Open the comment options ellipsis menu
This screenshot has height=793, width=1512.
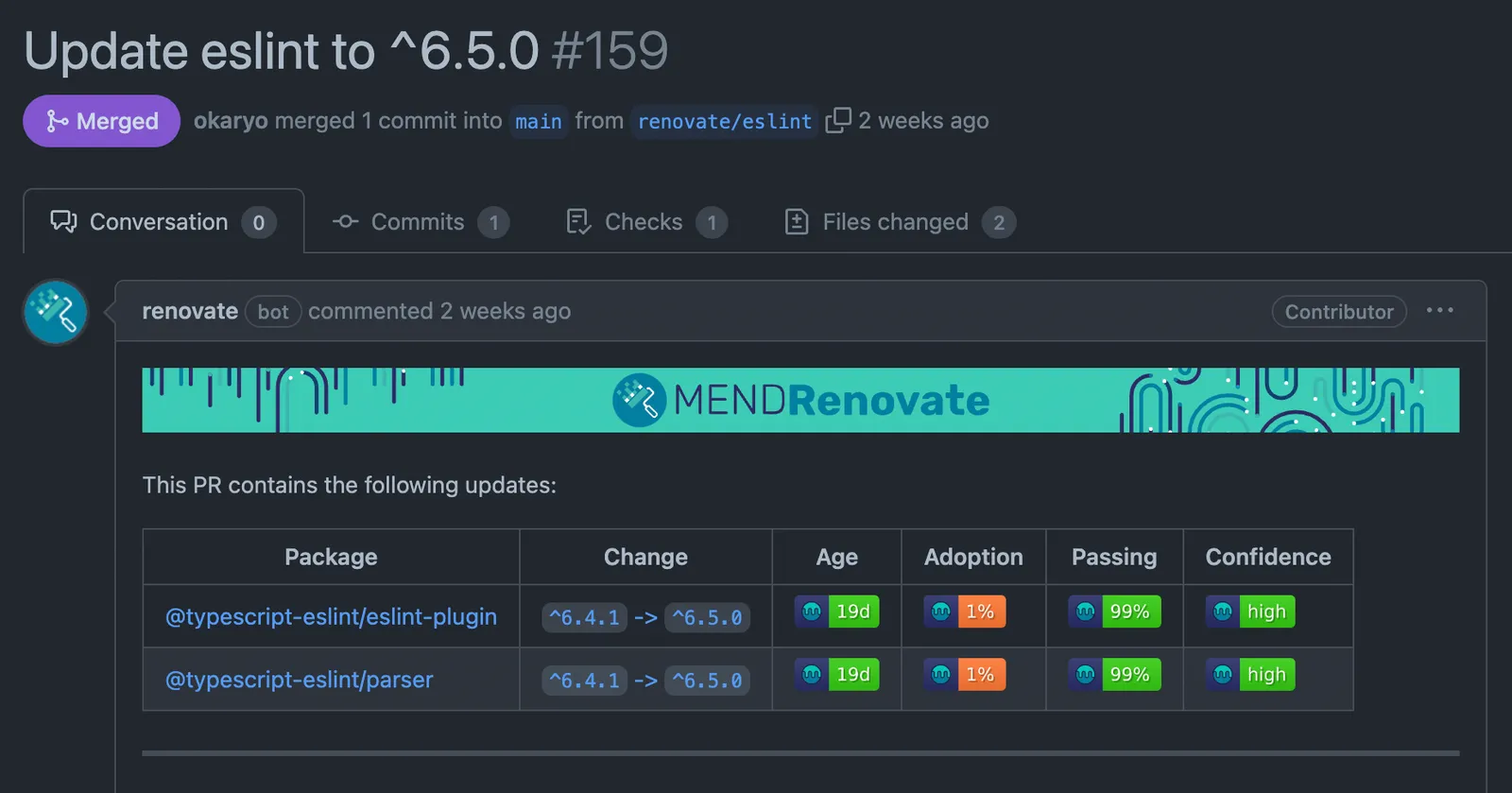[1439, 311]
